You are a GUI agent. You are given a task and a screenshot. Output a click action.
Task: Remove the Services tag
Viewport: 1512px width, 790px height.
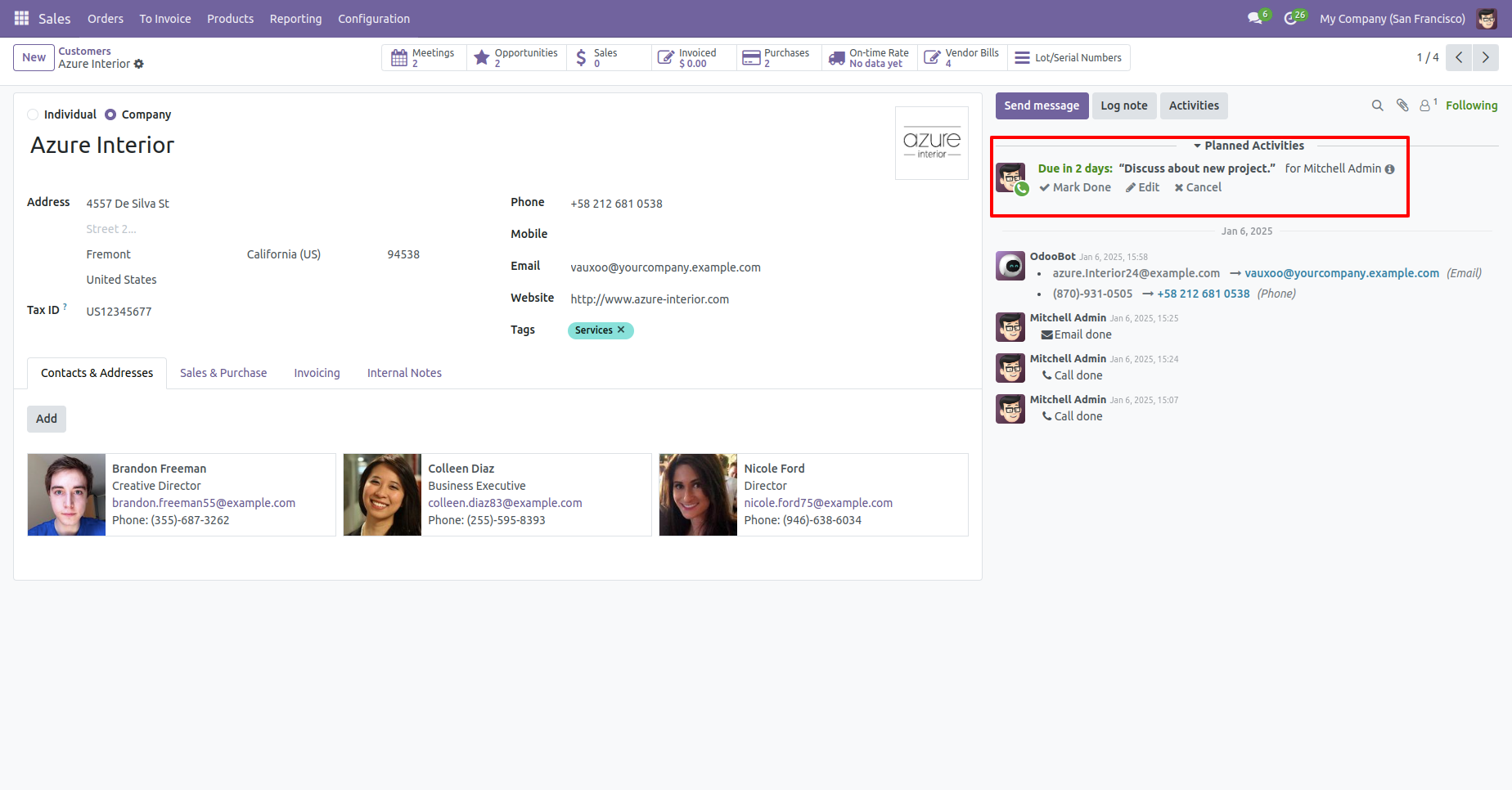621,330
